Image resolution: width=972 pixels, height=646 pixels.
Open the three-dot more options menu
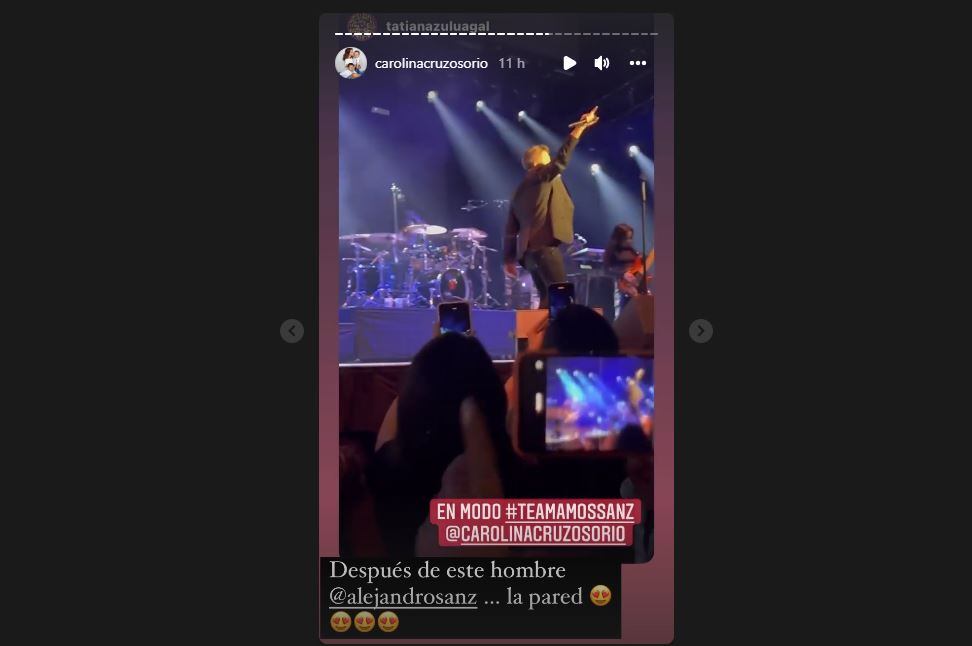(638, 63)
